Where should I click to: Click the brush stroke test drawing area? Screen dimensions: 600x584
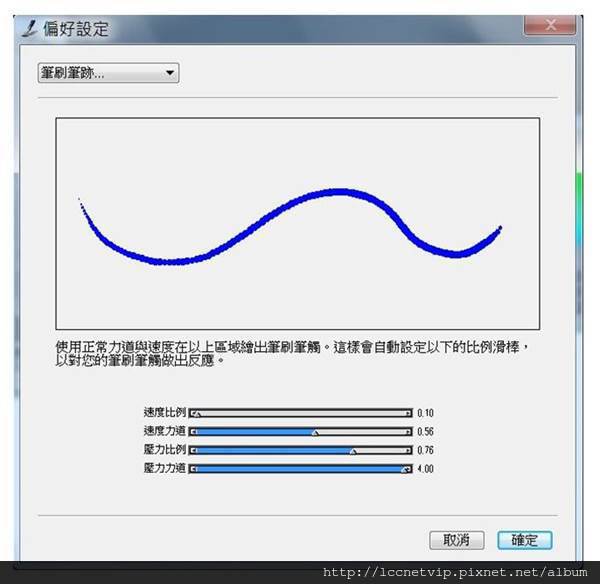pos(298,223)
